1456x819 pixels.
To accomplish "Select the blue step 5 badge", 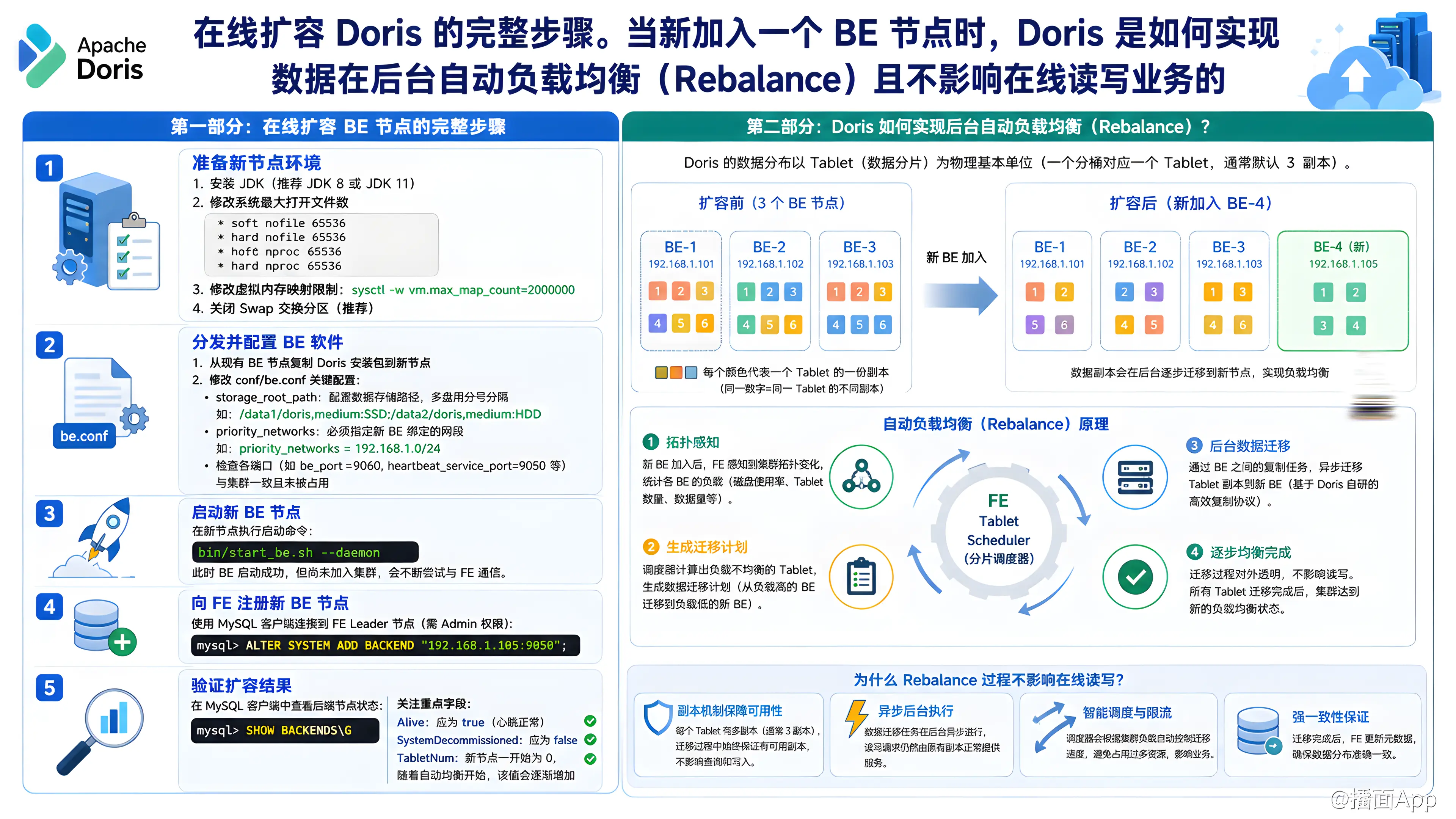I will 49,688.
